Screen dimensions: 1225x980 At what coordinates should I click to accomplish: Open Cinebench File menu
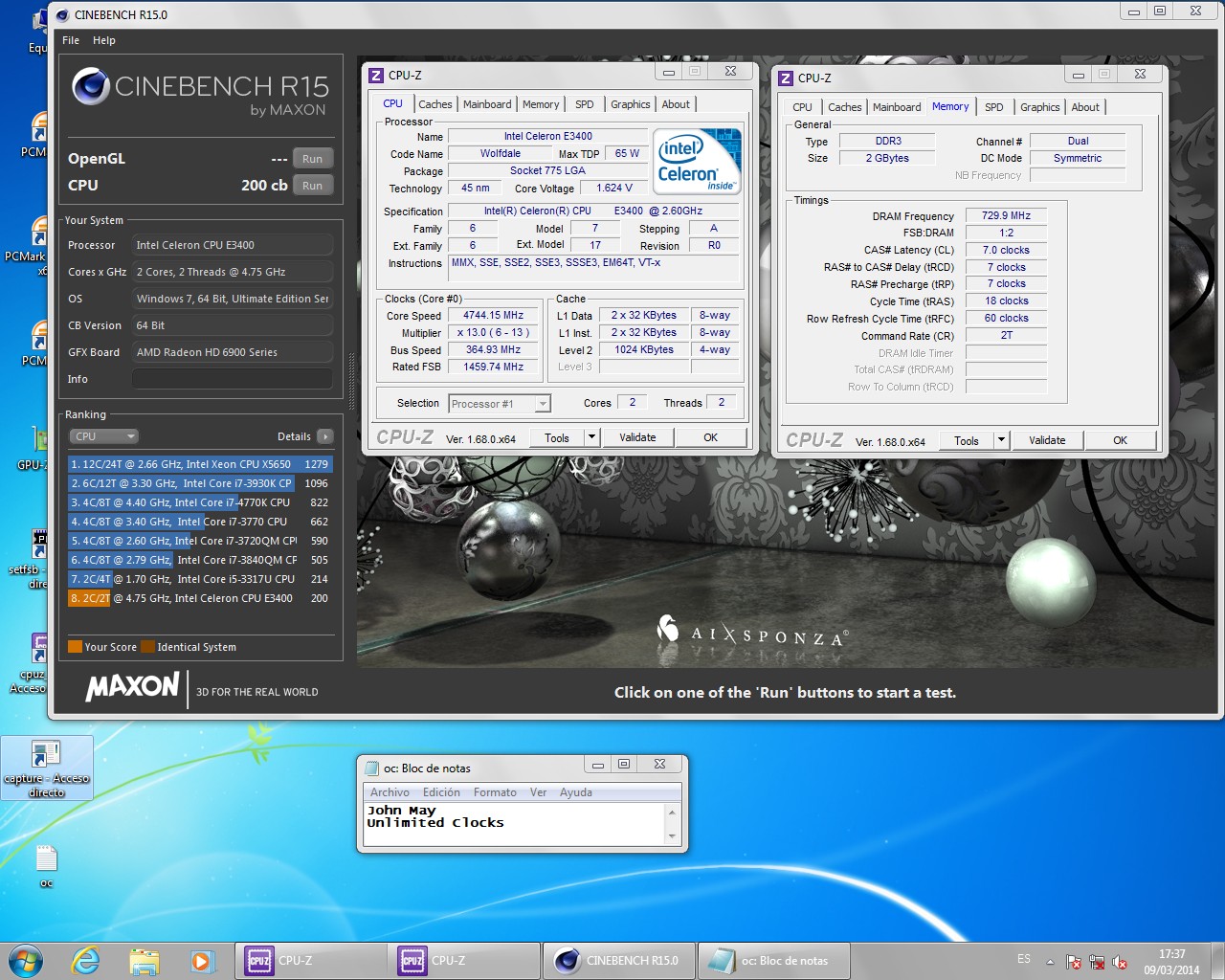tap(71, 40)
